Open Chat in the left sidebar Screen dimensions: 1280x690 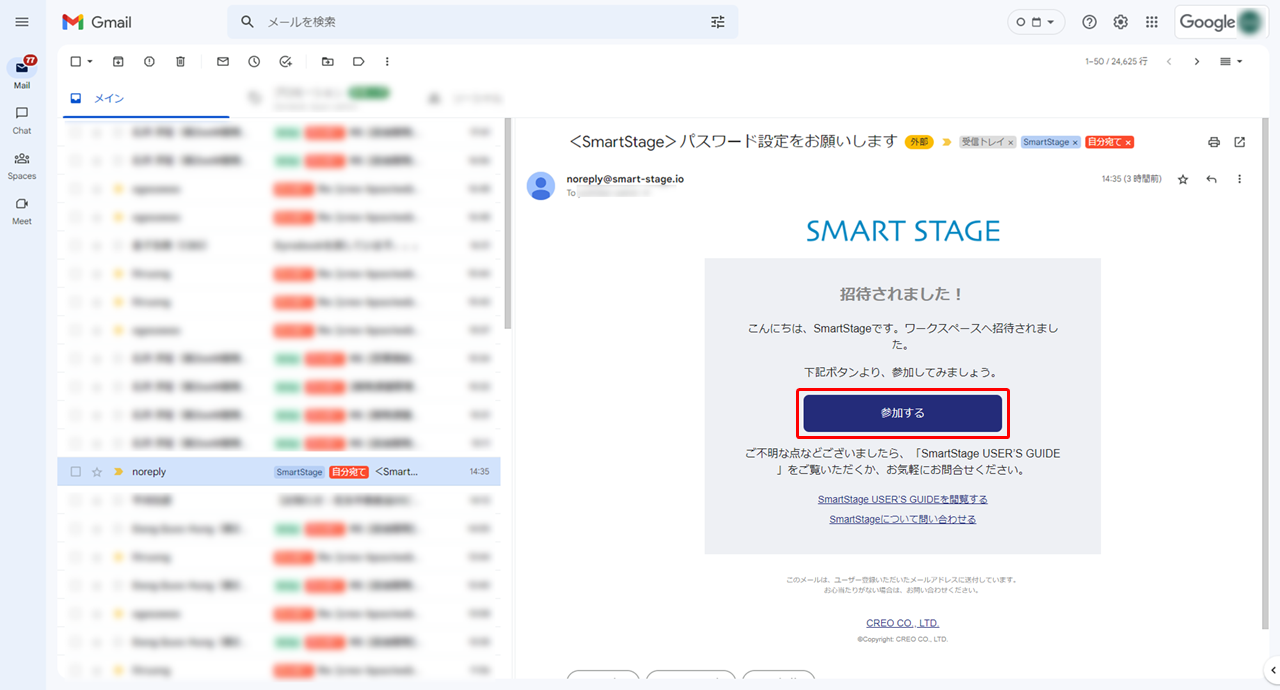[x=22, y=119]
